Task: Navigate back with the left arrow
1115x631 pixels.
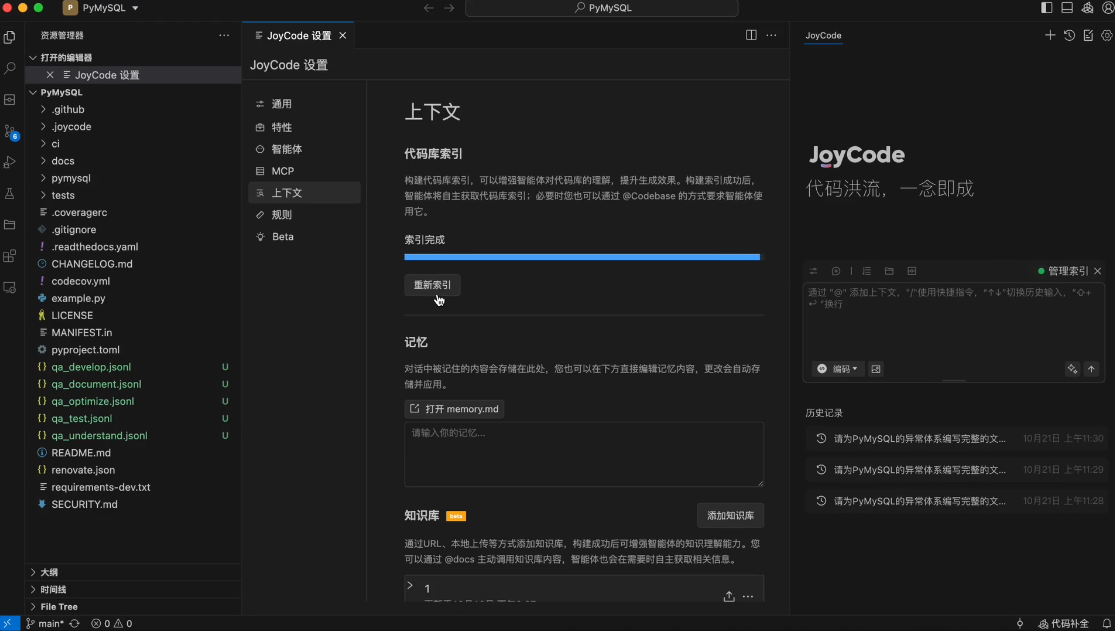Action: (x=429, y=8)
